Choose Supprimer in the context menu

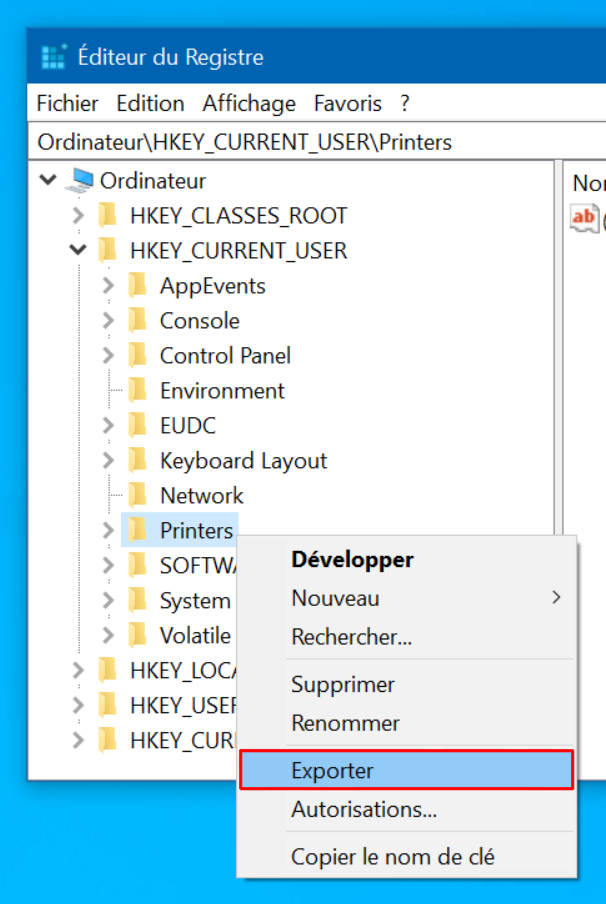pyautogui.click(x=407, y=684)
